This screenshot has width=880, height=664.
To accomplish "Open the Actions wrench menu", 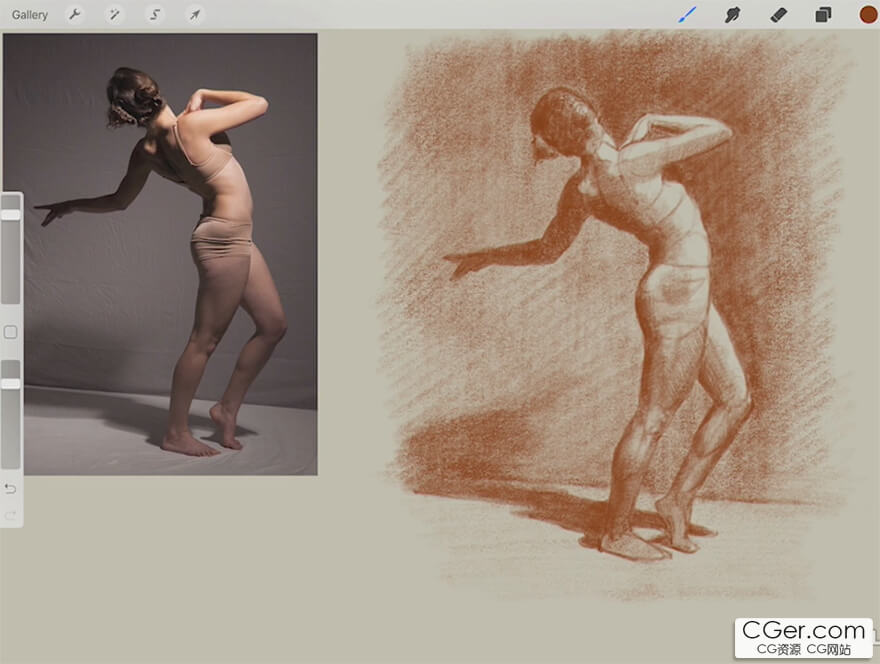I will click(x=75, y=15).
